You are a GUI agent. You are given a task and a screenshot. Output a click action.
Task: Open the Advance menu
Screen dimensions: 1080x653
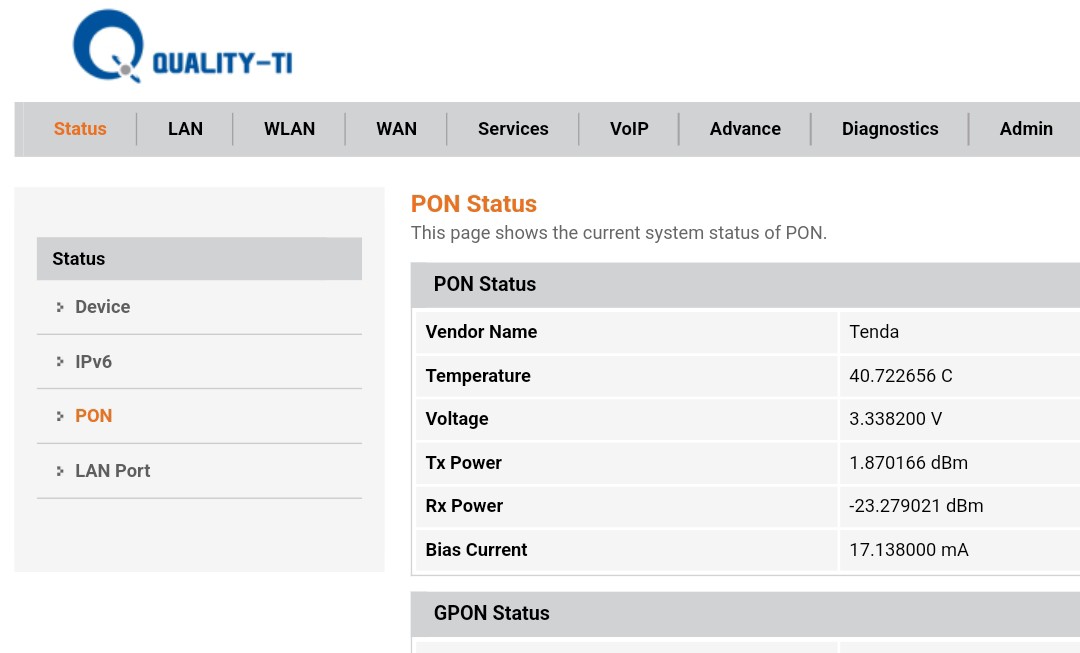click(x=745, y=129)
